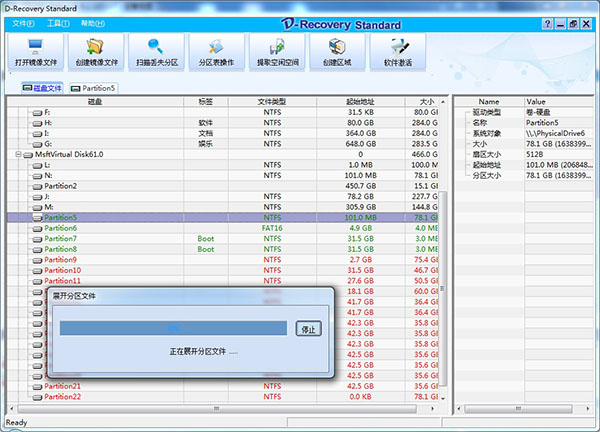600x432 pixels.
Task: Click the drive icon of I: row
Action: tap(37, 134)
